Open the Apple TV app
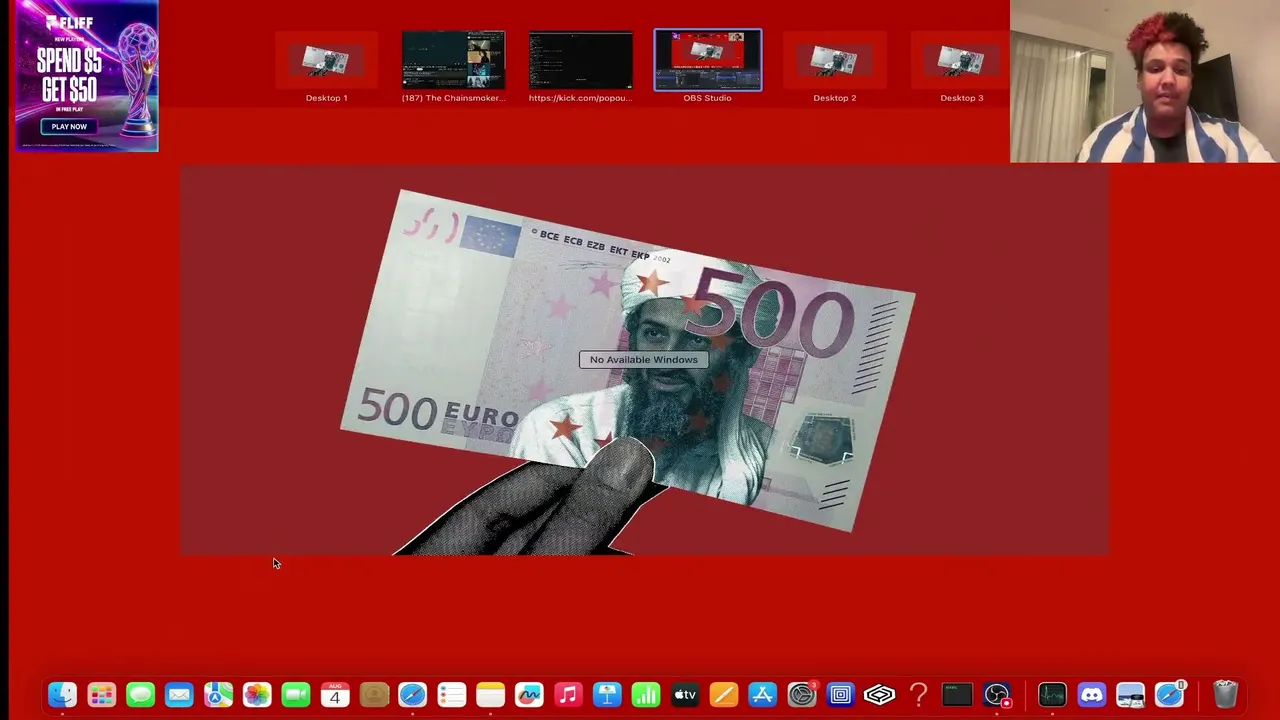Viewport: 1280px width, 720px height. [685, 694]
